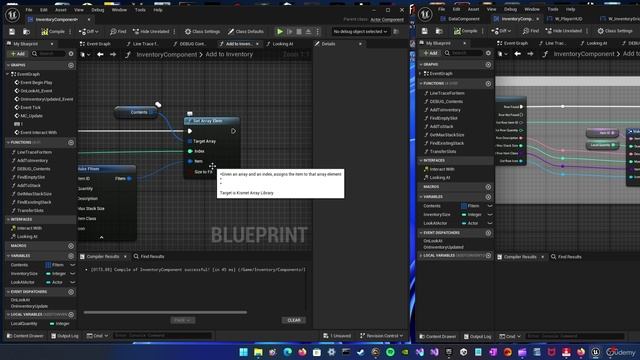Open Debug menu in left window
Image resolution: width=640 pixels, height=360 pixels.
coord(98,10)
